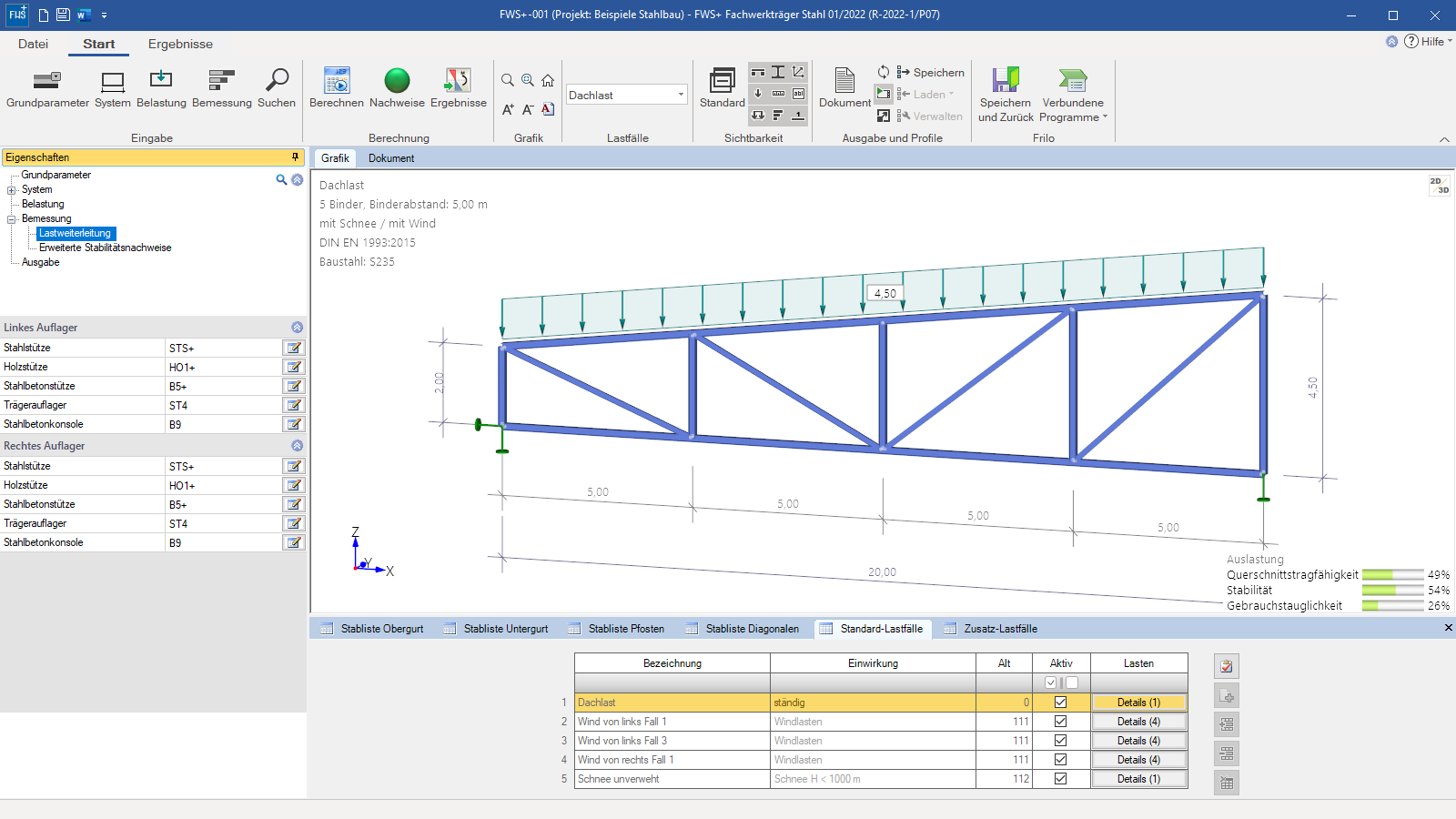
Task: Open Ergebnisse icon in Berechnung group
Action: [x=458, y=89]
